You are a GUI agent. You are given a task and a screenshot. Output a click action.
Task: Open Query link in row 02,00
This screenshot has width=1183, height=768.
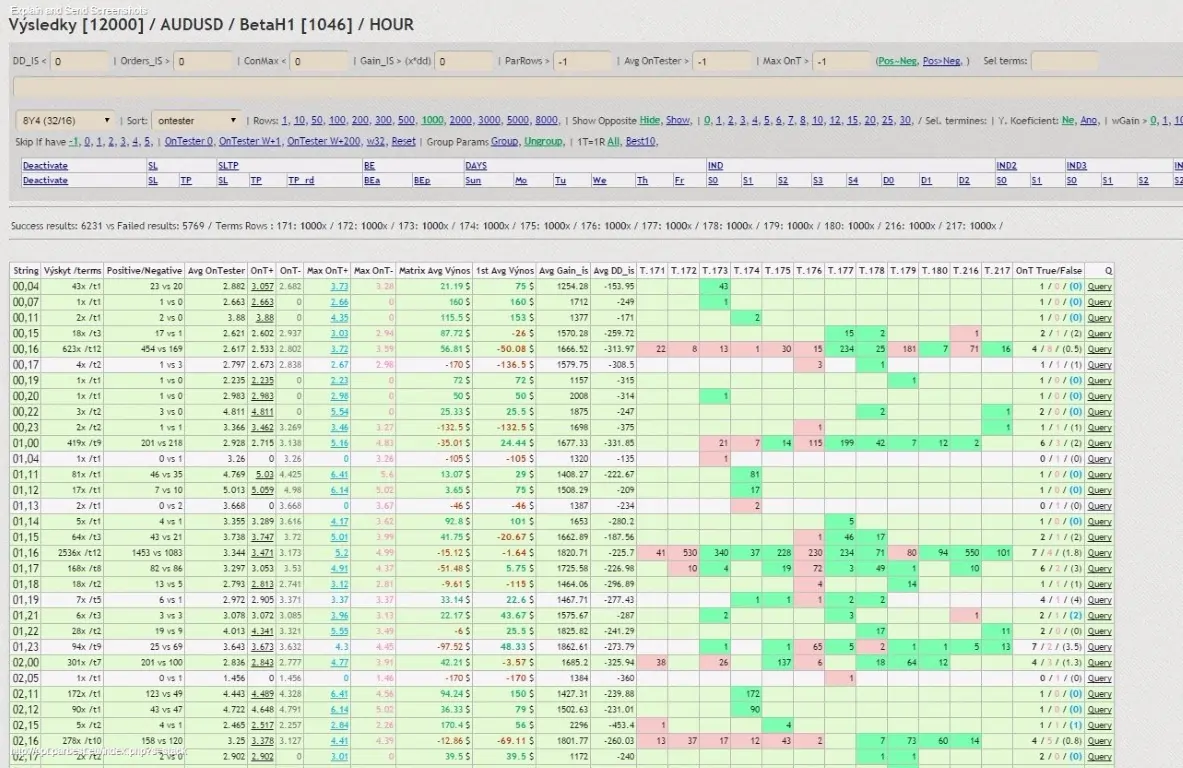(x=1099, y=662)
